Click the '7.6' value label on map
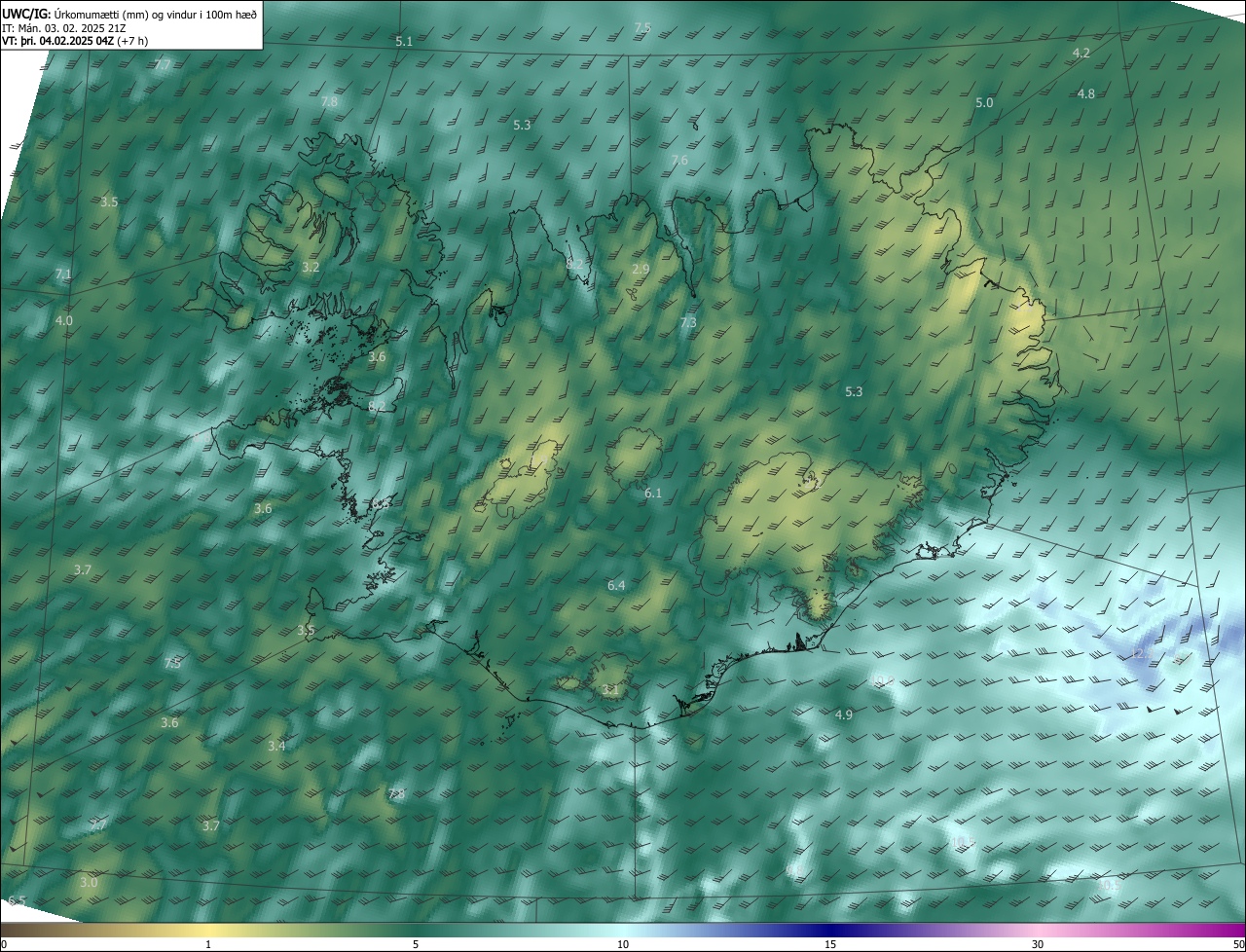 point(679,160)
